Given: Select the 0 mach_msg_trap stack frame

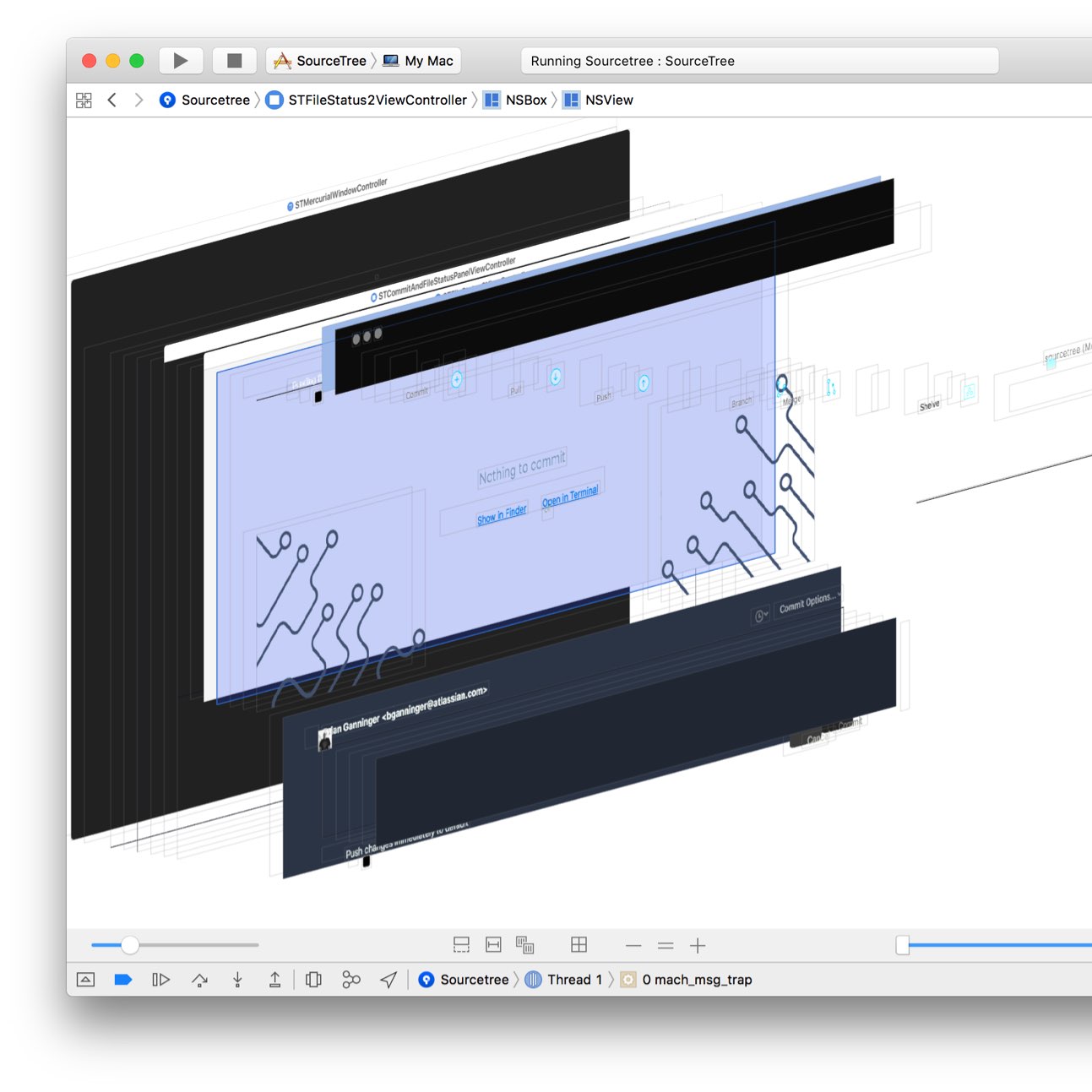Looking at the screenshot, I should point(687,980).
